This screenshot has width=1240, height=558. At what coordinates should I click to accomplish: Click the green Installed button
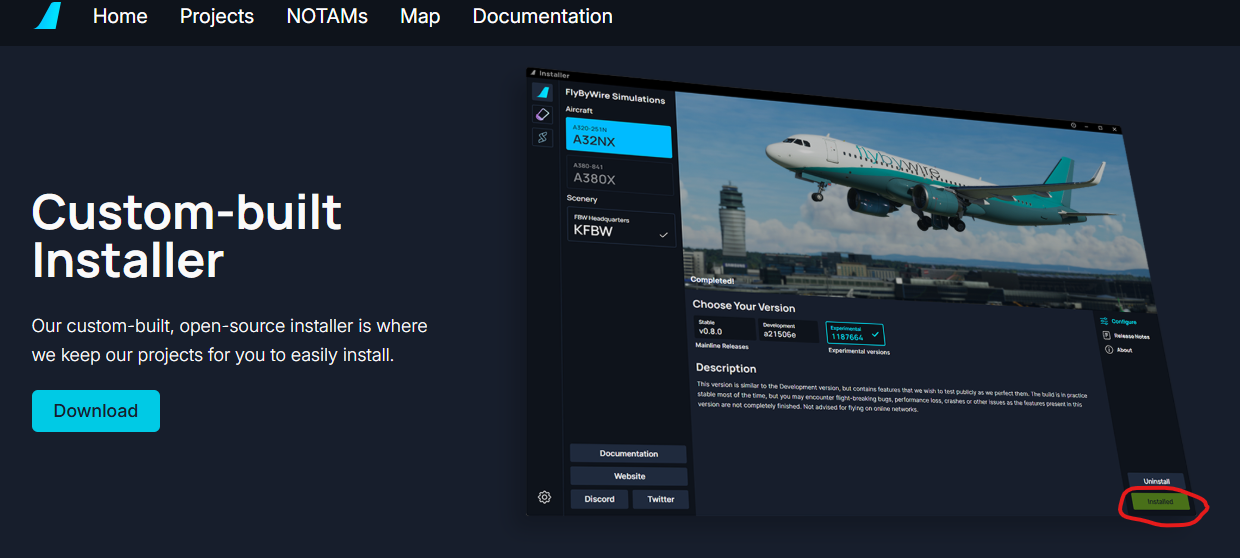[1160, 501]
